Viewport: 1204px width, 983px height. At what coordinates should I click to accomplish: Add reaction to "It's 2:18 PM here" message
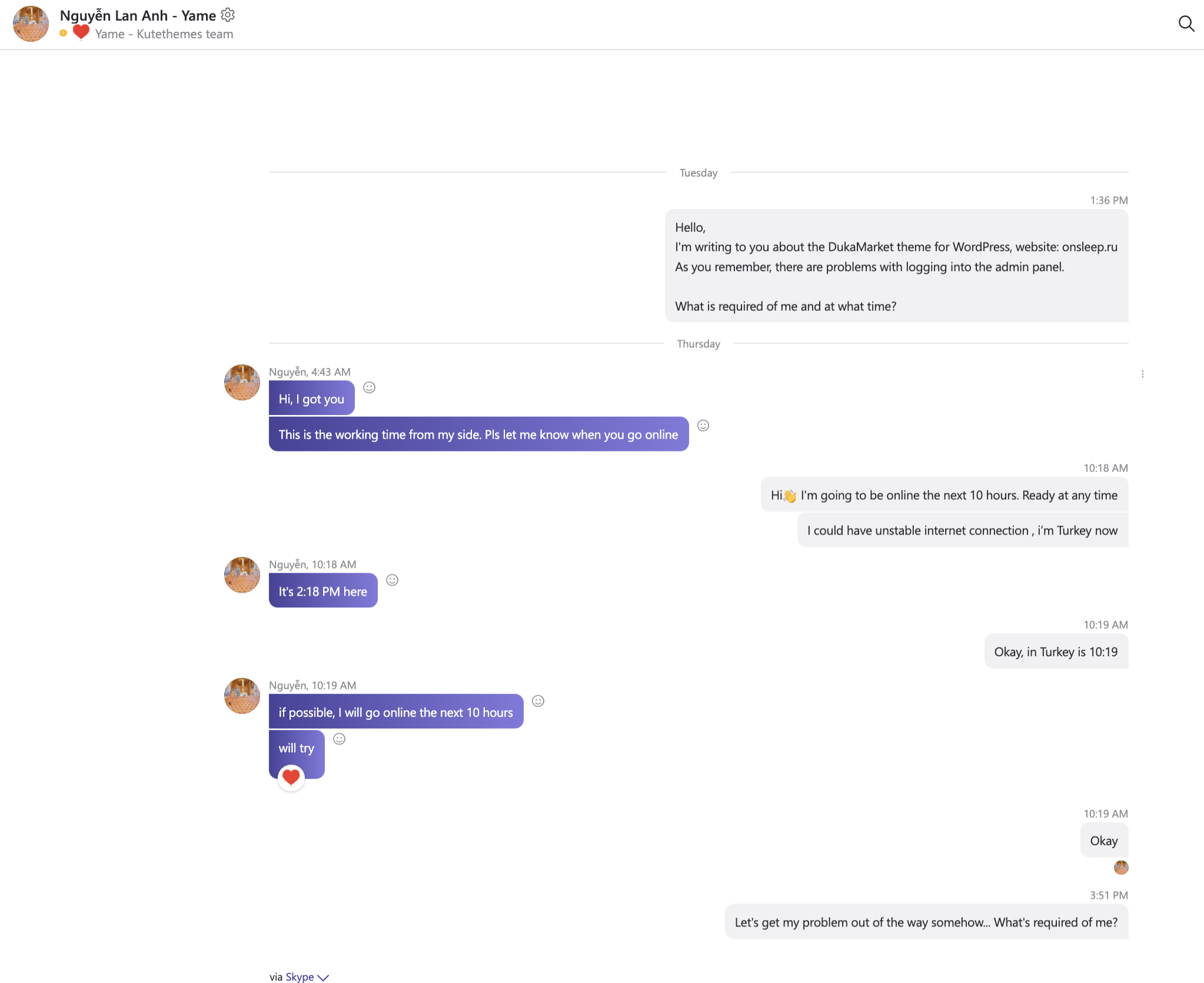tap(393, 580)
